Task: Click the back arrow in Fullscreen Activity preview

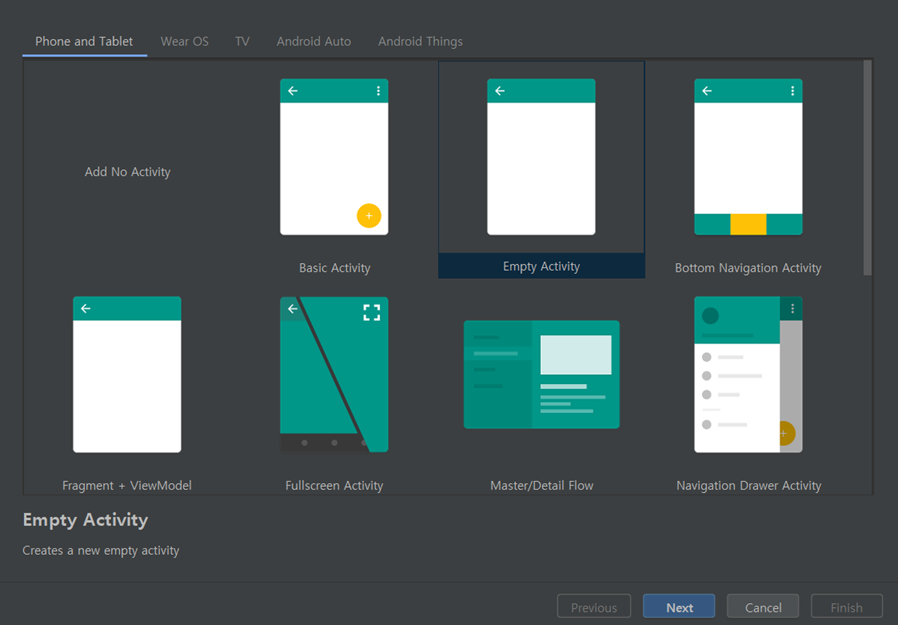Action: click(293, 309)
